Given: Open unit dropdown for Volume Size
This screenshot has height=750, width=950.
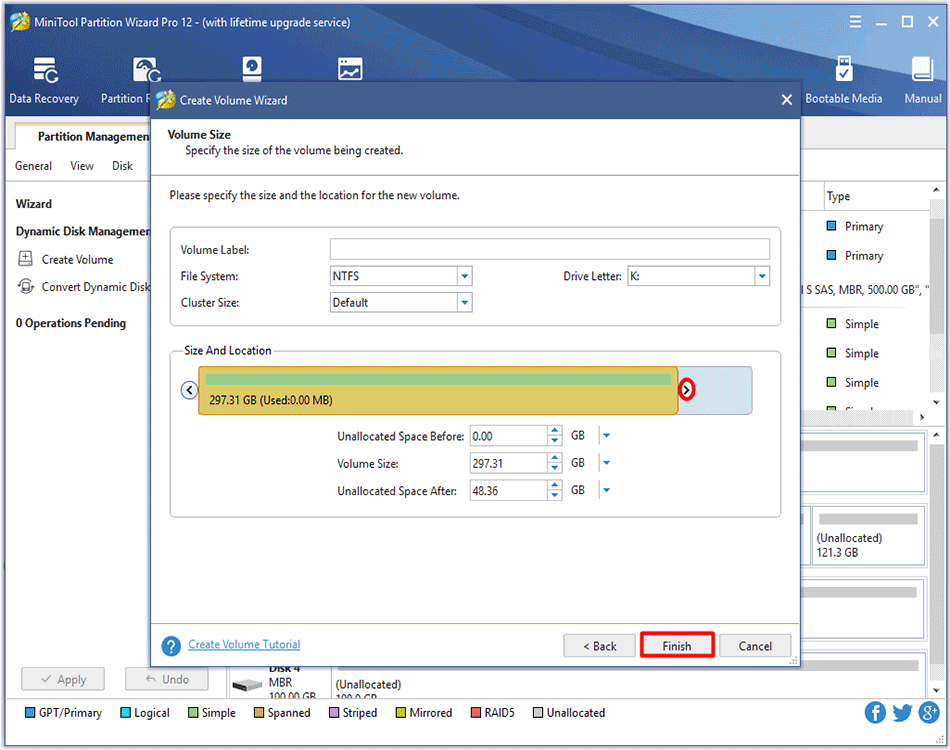Looking at the screenshot, I should tap(606, 463).
